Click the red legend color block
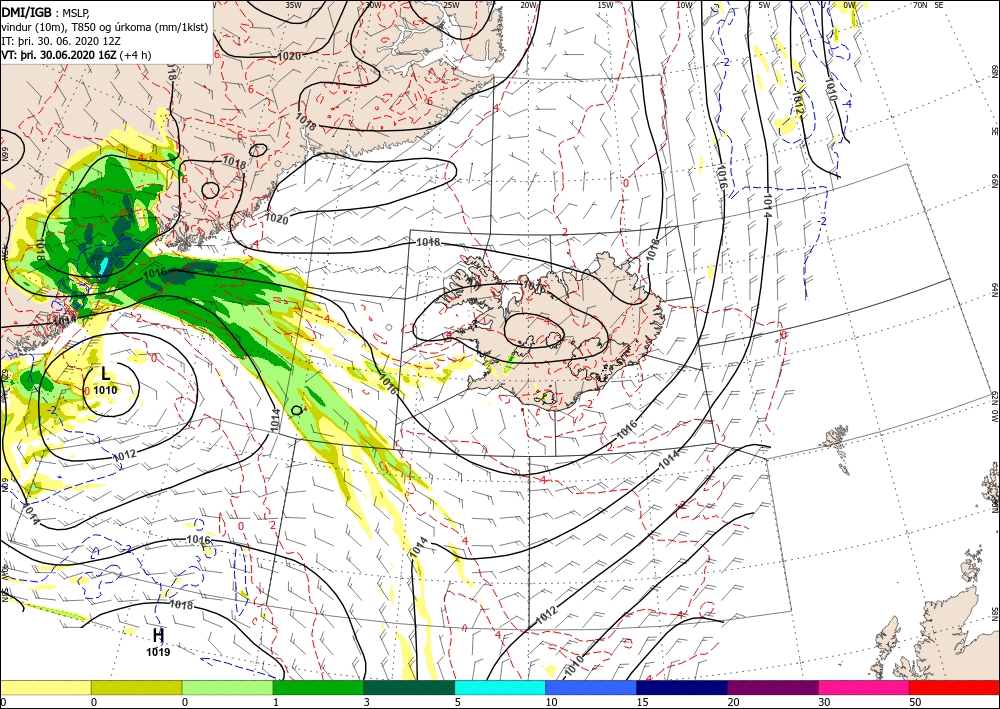 click(x=954, y=687)
